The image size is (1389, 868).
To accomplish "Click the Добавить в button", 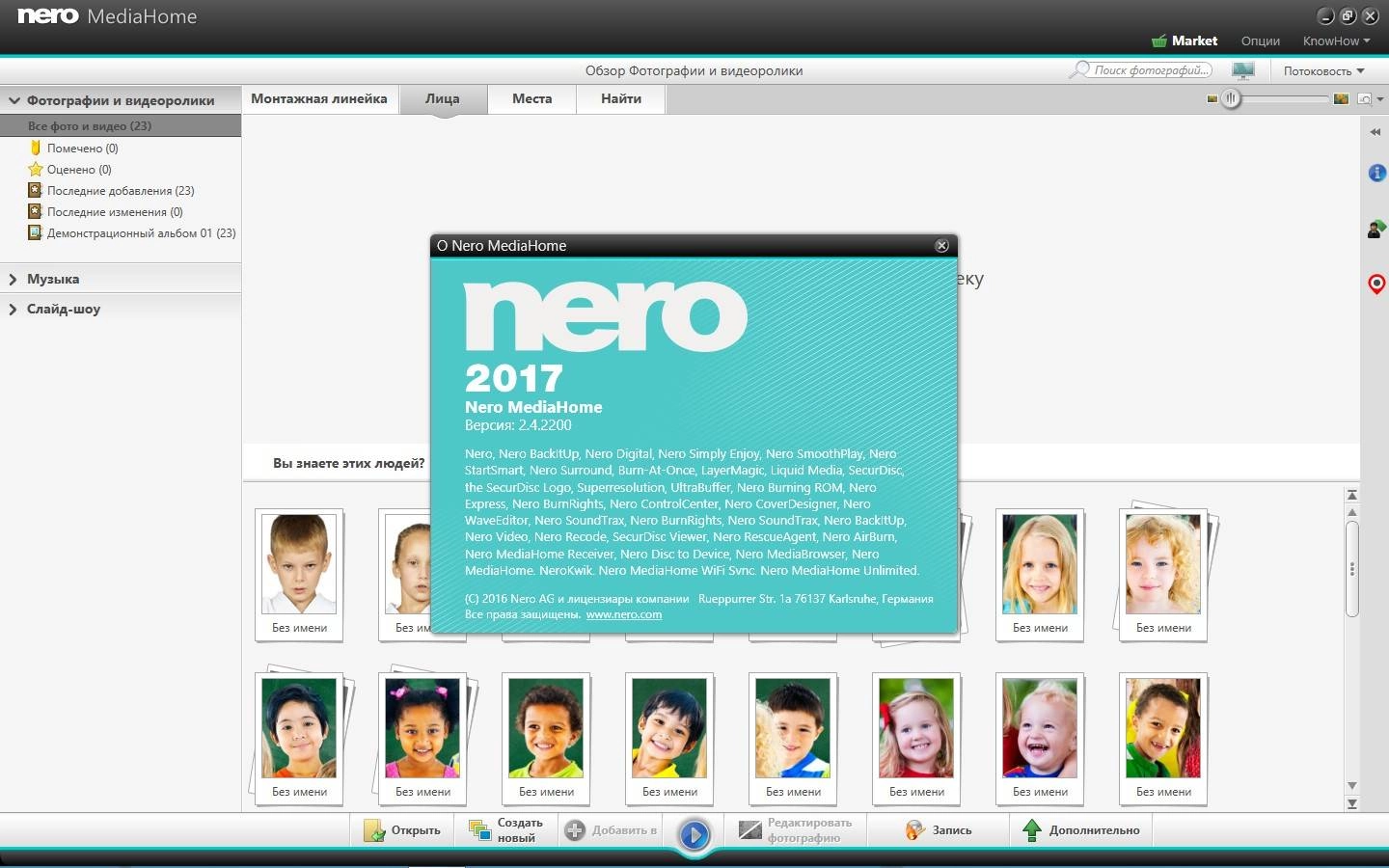I will click(612, 830).
